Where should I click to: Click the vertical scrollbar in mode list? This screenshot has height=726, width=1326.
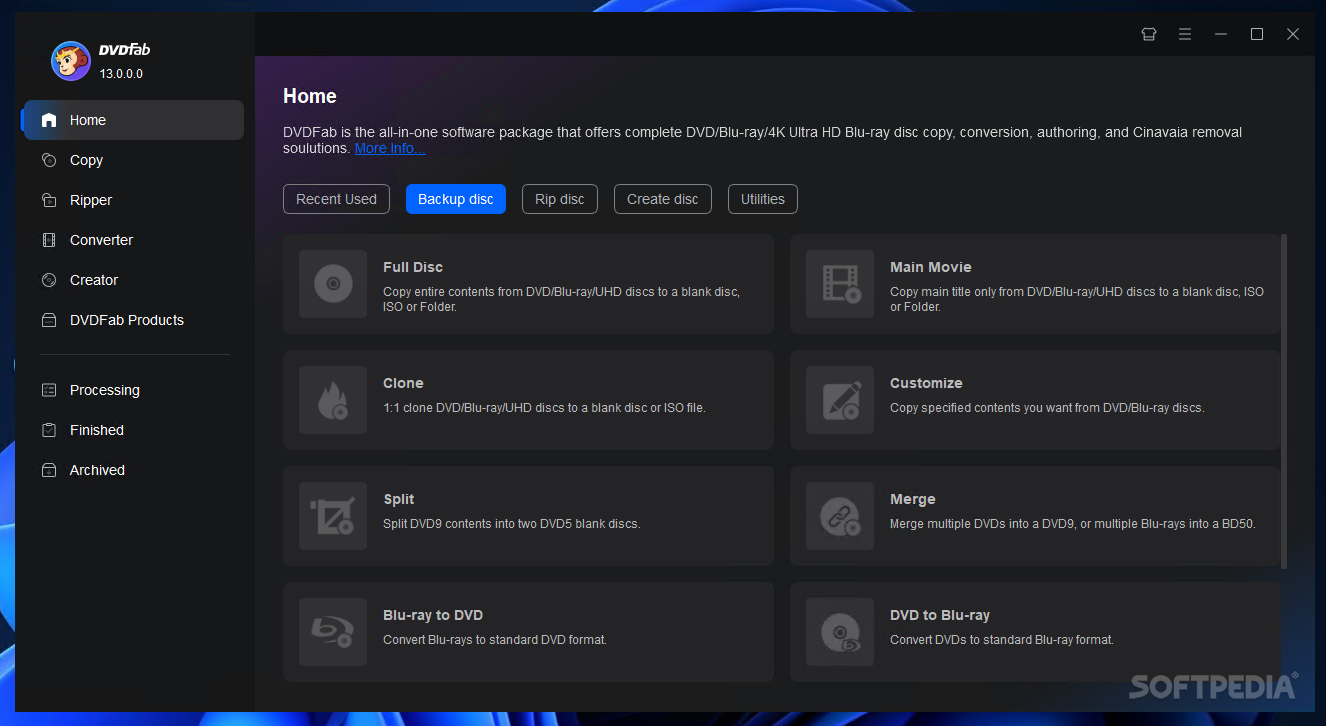(1284, 401)
